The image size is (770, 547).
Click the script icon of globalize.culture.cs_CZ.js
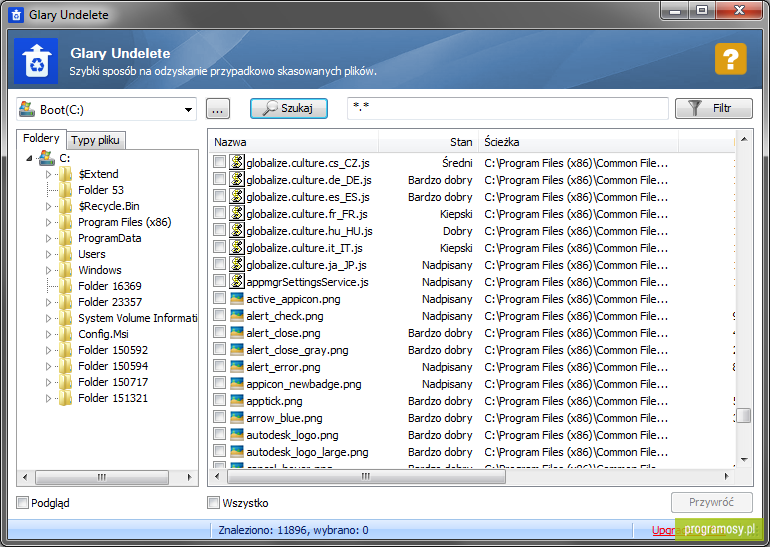tap(237, 162)
